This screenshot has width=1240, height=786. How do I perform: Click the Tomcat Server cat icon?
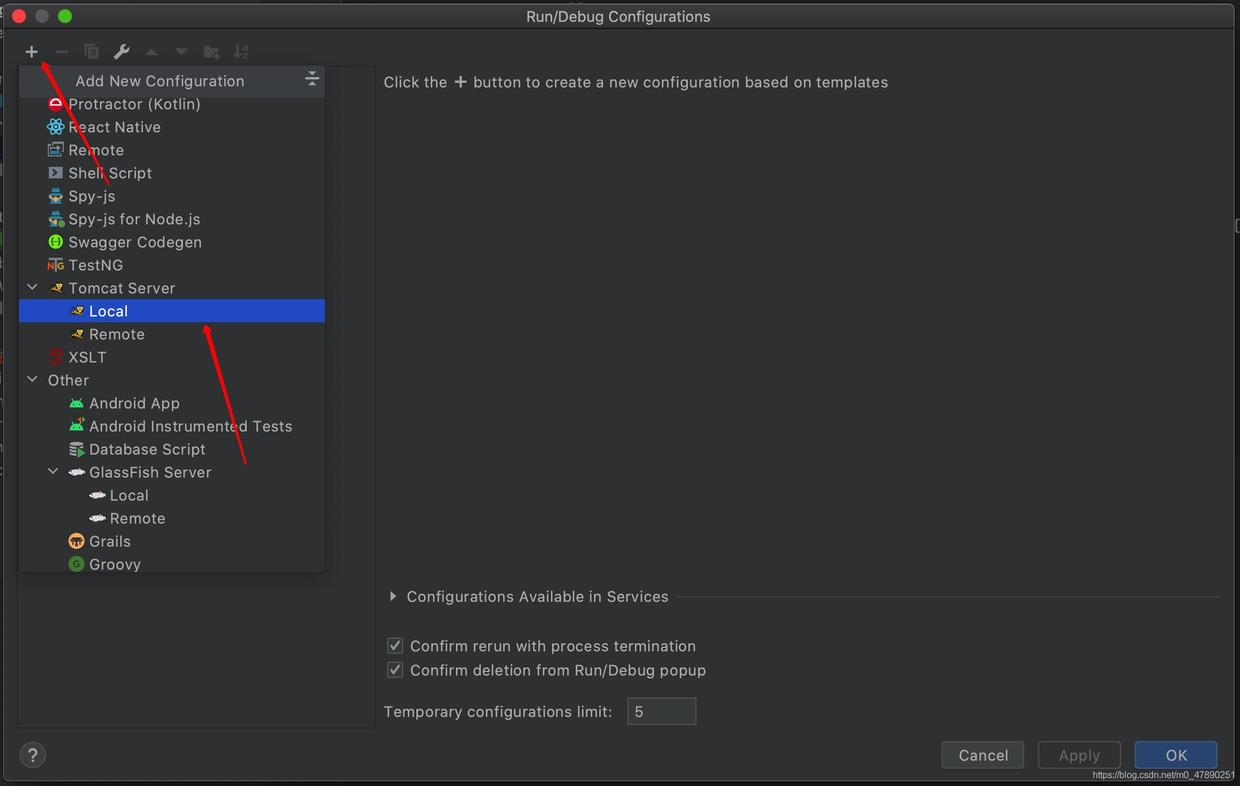[56, 288]
